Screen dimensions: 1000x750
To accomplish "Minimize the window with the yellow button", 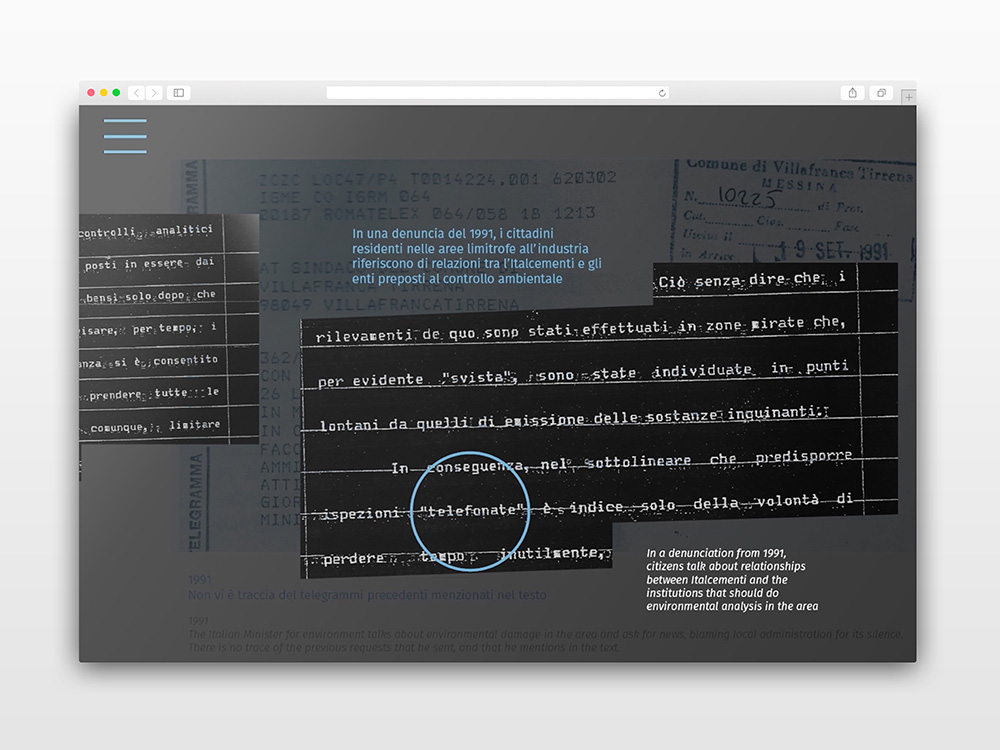I will 103,92.
